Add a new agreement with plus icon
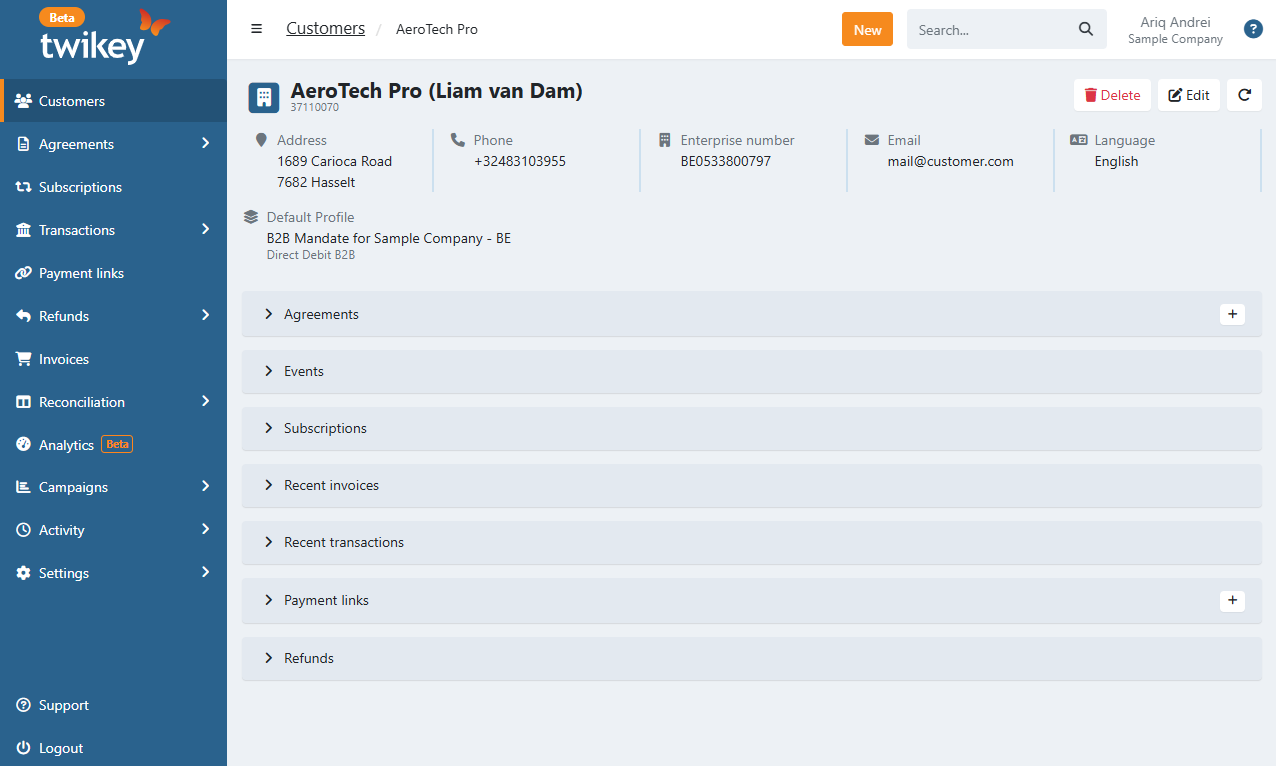The width and height of the screenshot is (1276, 766). click(1232, 314)
